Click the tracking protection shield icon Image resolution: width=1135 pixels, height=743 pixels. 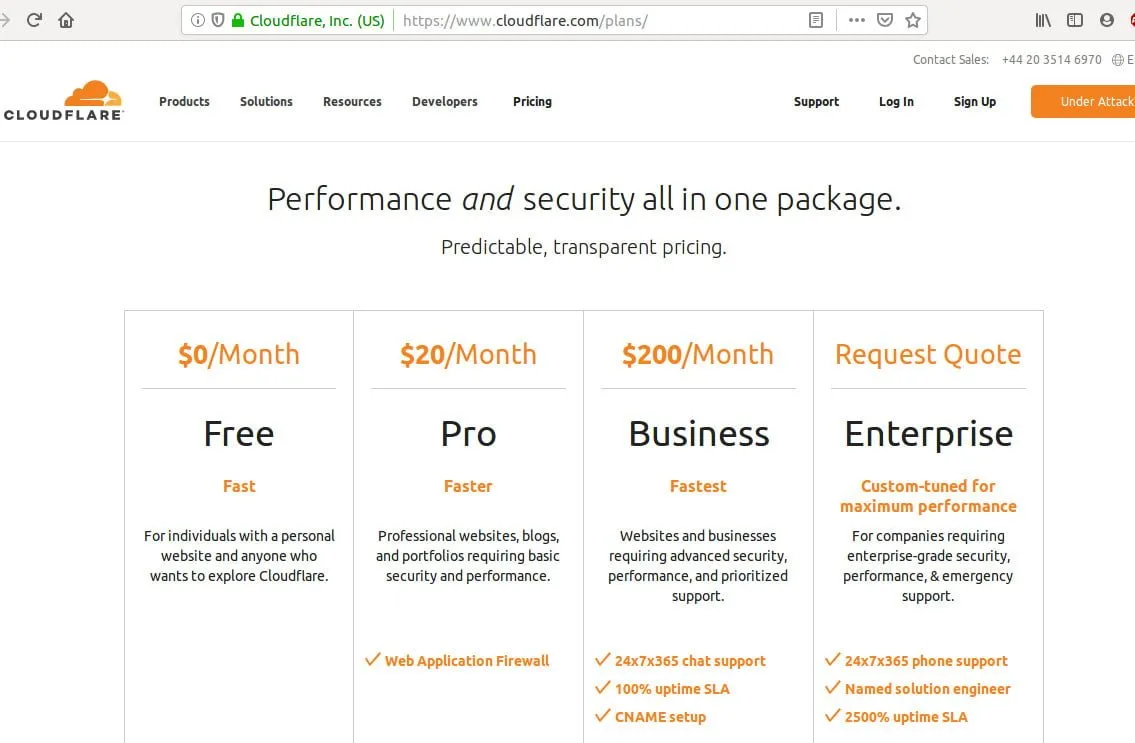pyautogui.click(x=218, y=20)
